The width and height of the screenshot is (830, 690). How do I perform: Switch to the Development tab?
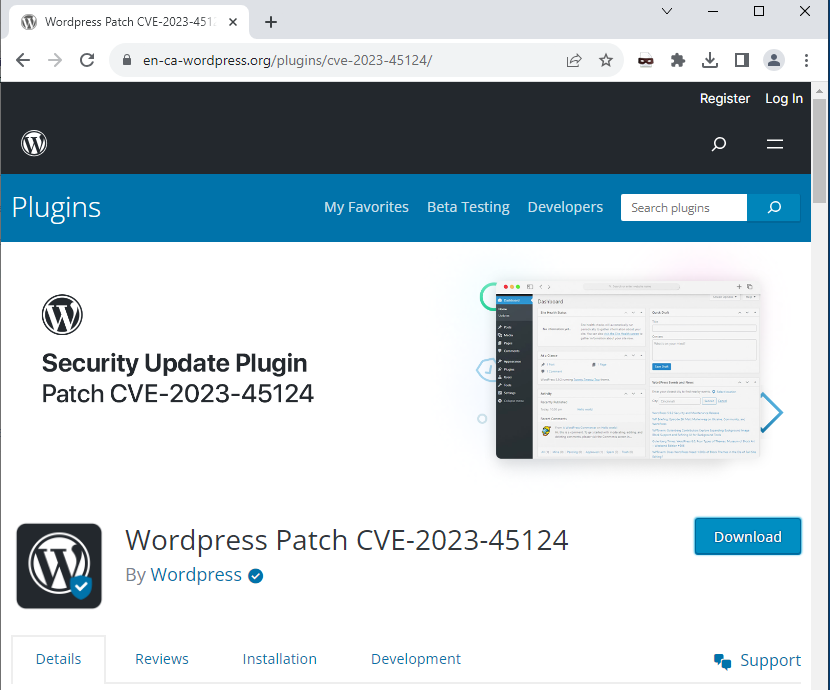pyautogui.click(x=416, y=659)
